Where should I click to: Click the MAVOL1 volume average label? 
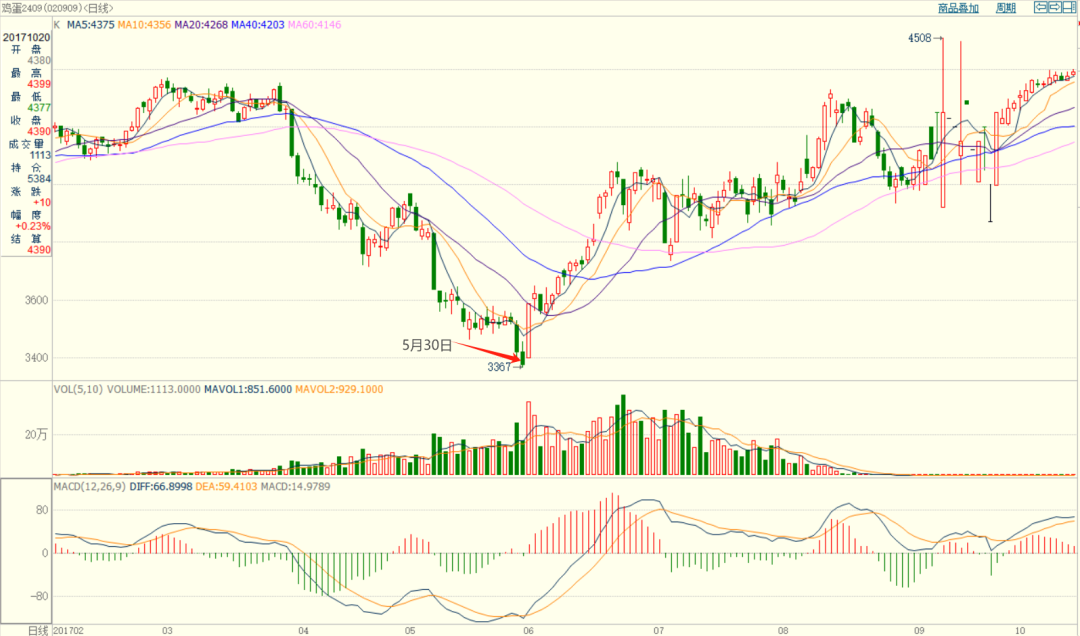coord(239,389)
